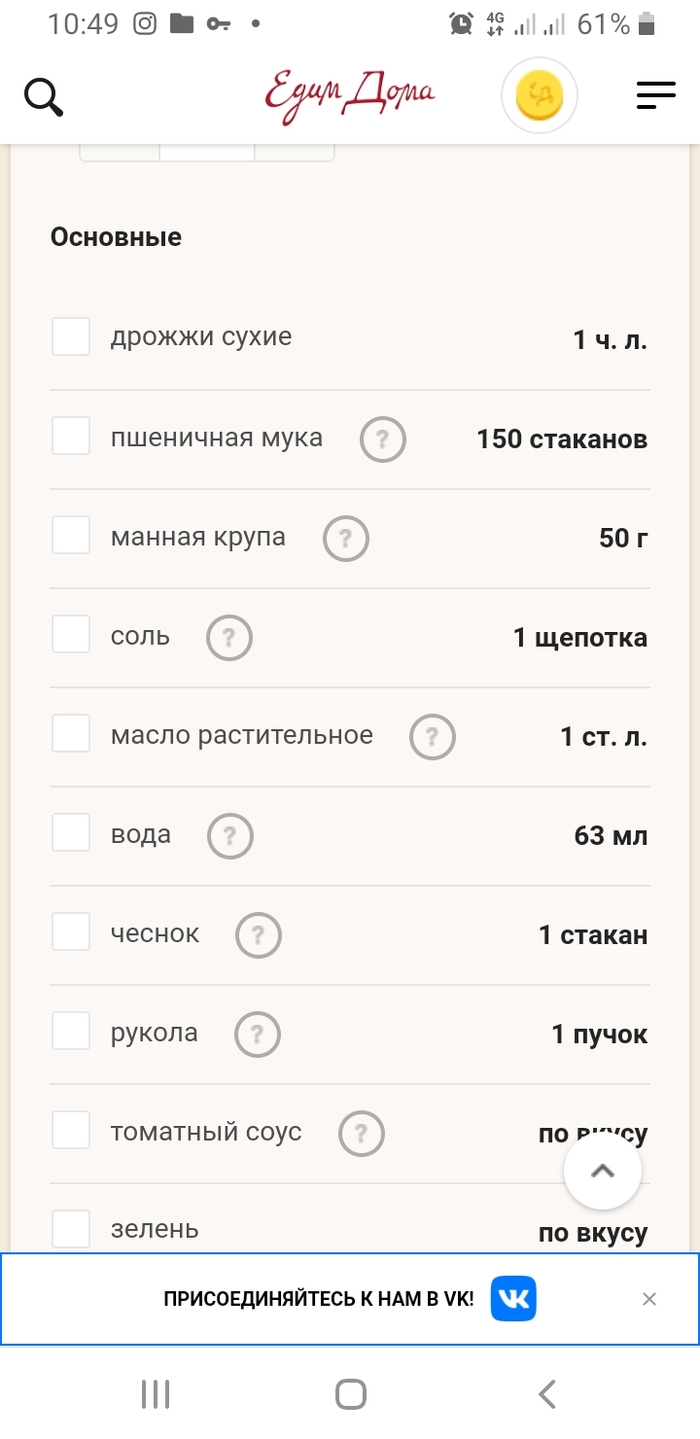Check the дрожжи сухие ingredient checkbox
This screenshot has height=1439, width=700.
pyautogui.click(x=70, y=336)
